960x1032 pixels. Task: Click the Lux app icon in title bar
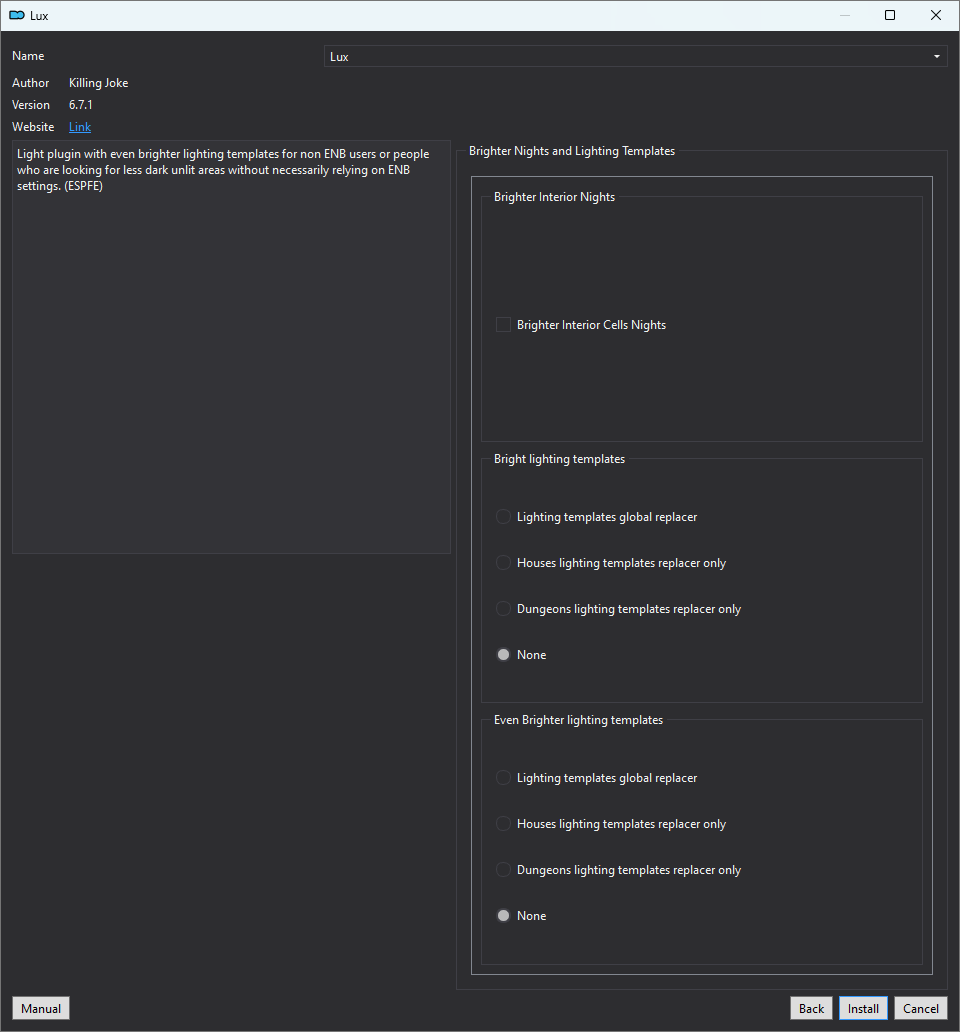[x=16, y=15]
